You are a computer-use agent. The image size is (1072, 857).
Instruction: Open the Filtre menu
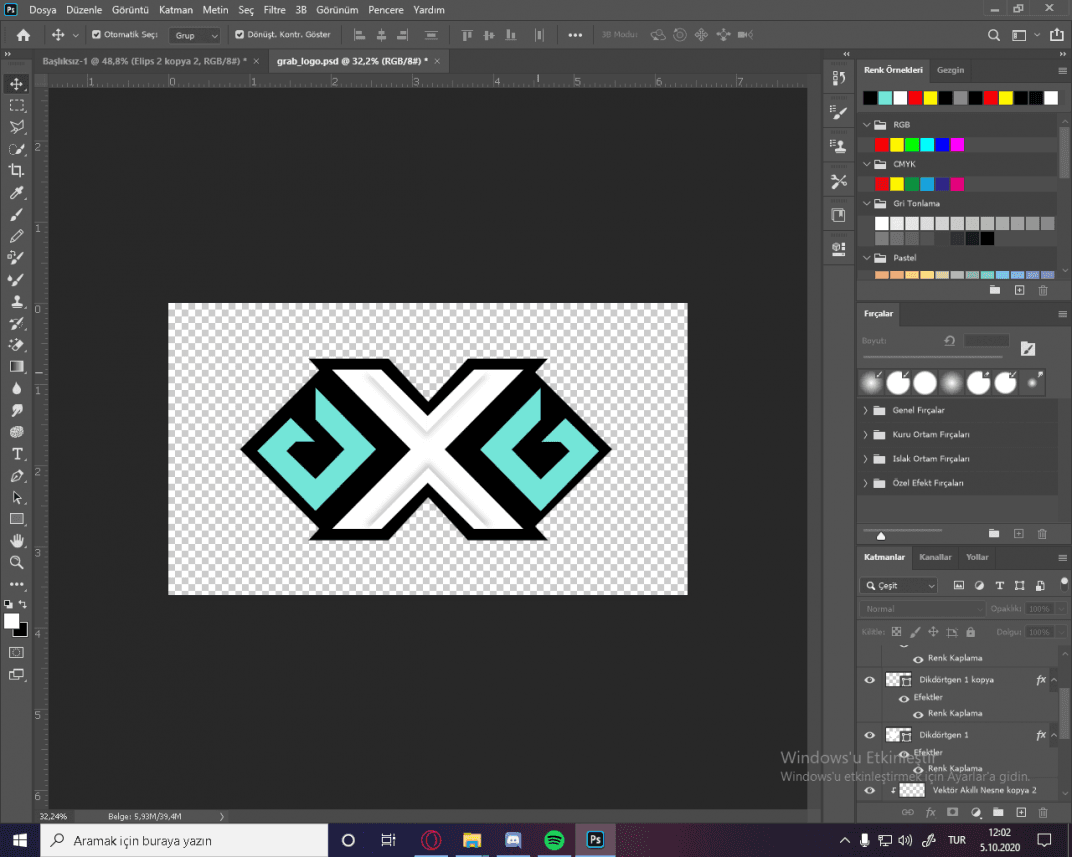[x=275, y=10]
